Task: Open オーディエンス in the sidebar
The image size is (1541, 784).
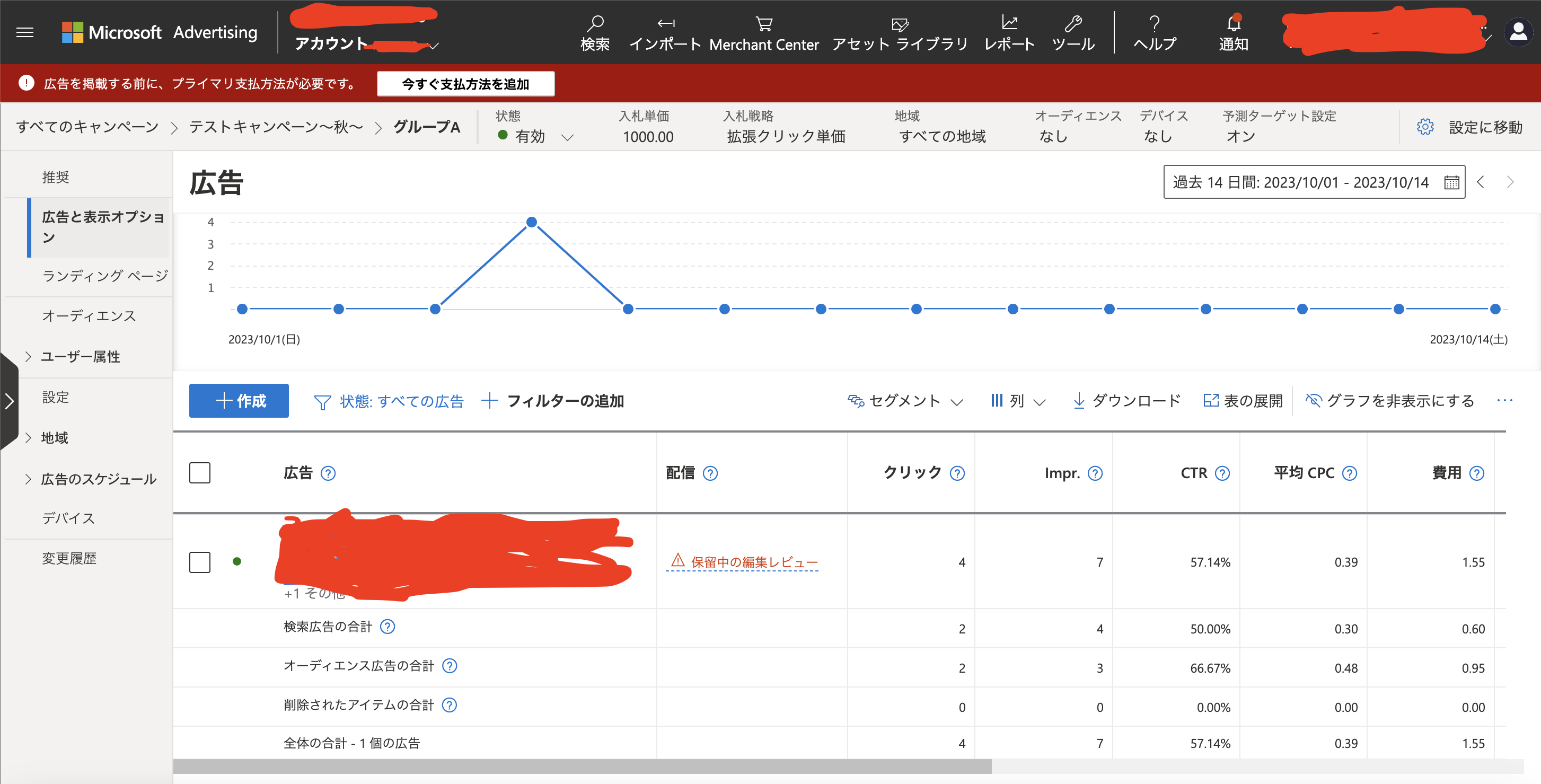Action: (x=89, y=316)
